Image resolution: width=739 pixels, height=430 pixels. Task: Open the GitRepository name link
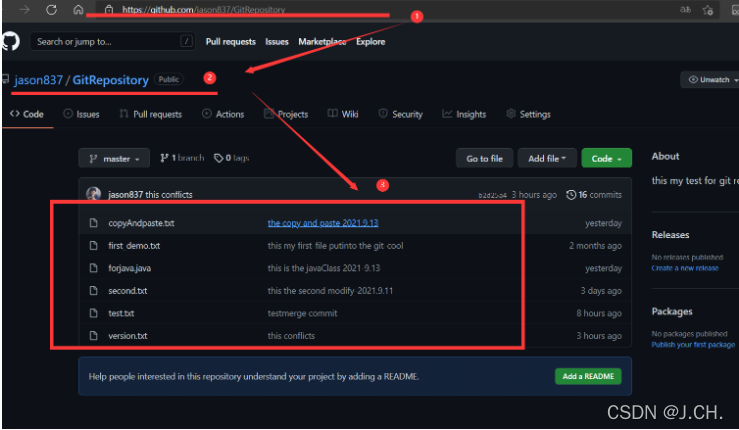click(110, 80)
